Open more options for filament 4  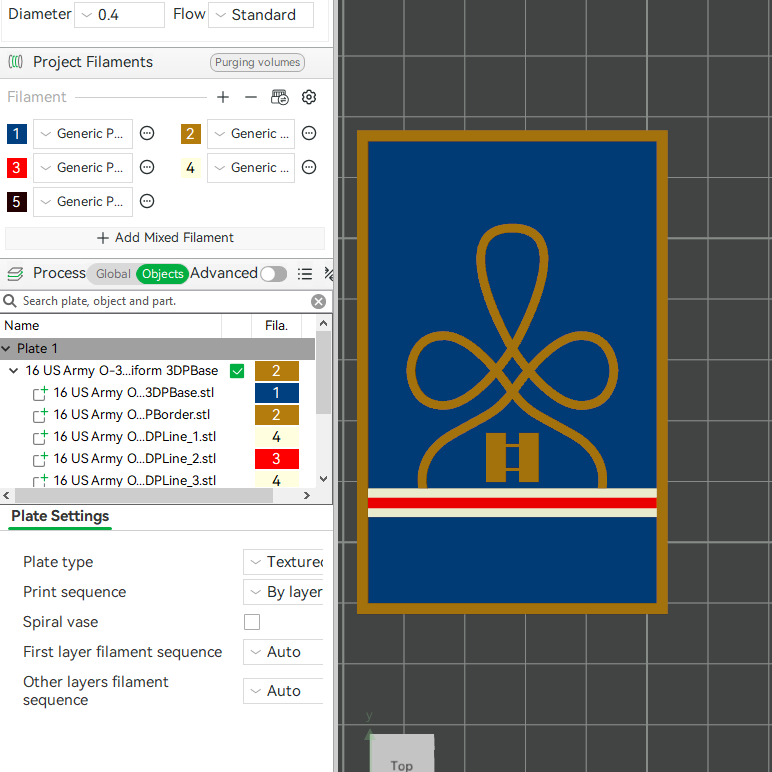pos(309,167)
